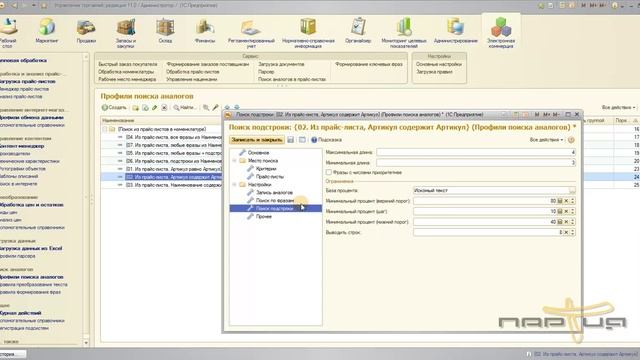Open Основные настройки command

point(439,64)
